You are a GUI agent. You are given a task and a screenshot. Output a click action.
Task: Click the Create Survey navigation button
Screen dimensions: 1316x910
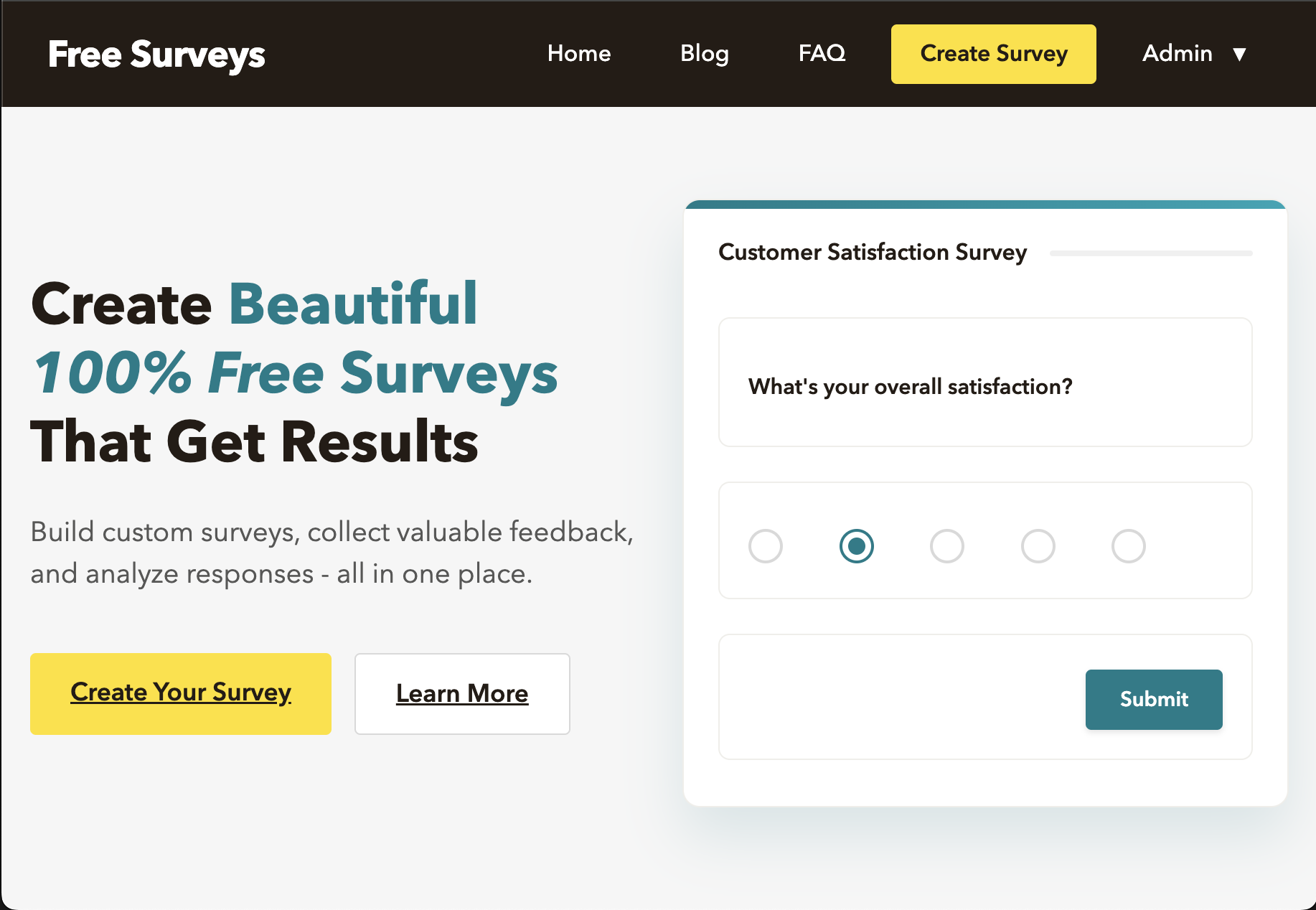[993, 54]
